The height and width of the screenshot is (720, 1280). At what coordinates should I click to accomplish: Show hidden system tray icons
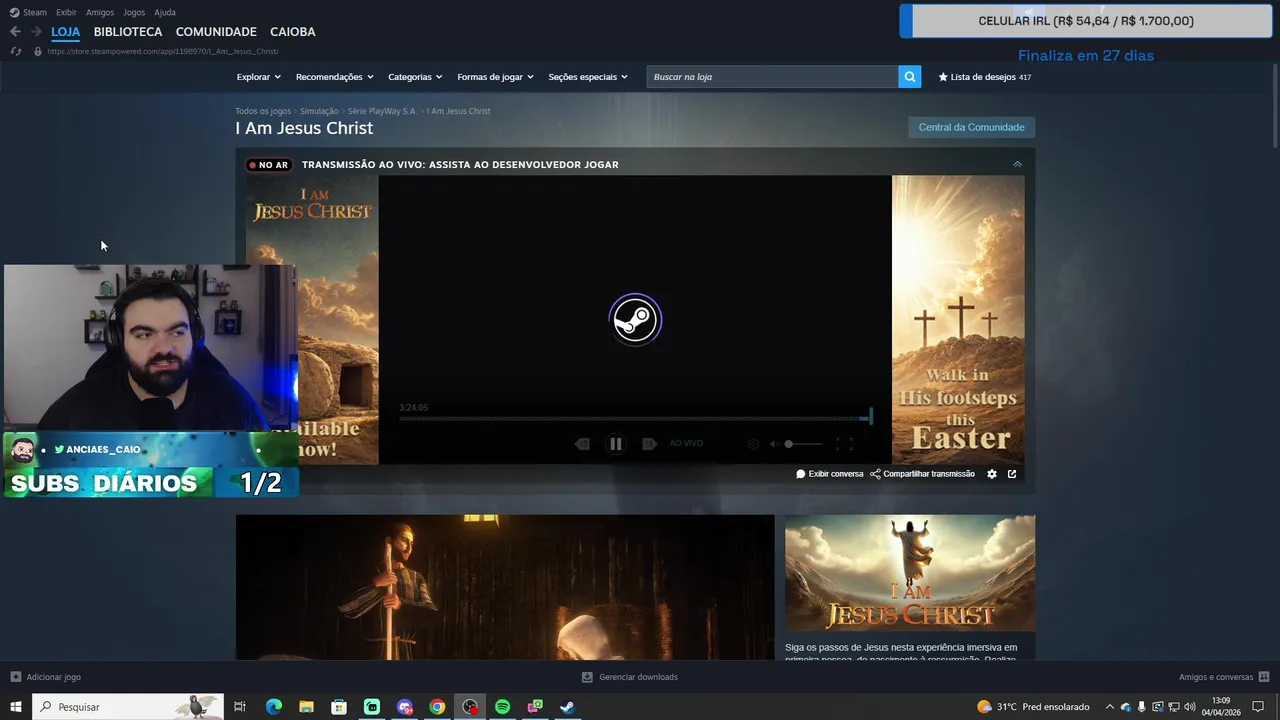point(1109,707)
